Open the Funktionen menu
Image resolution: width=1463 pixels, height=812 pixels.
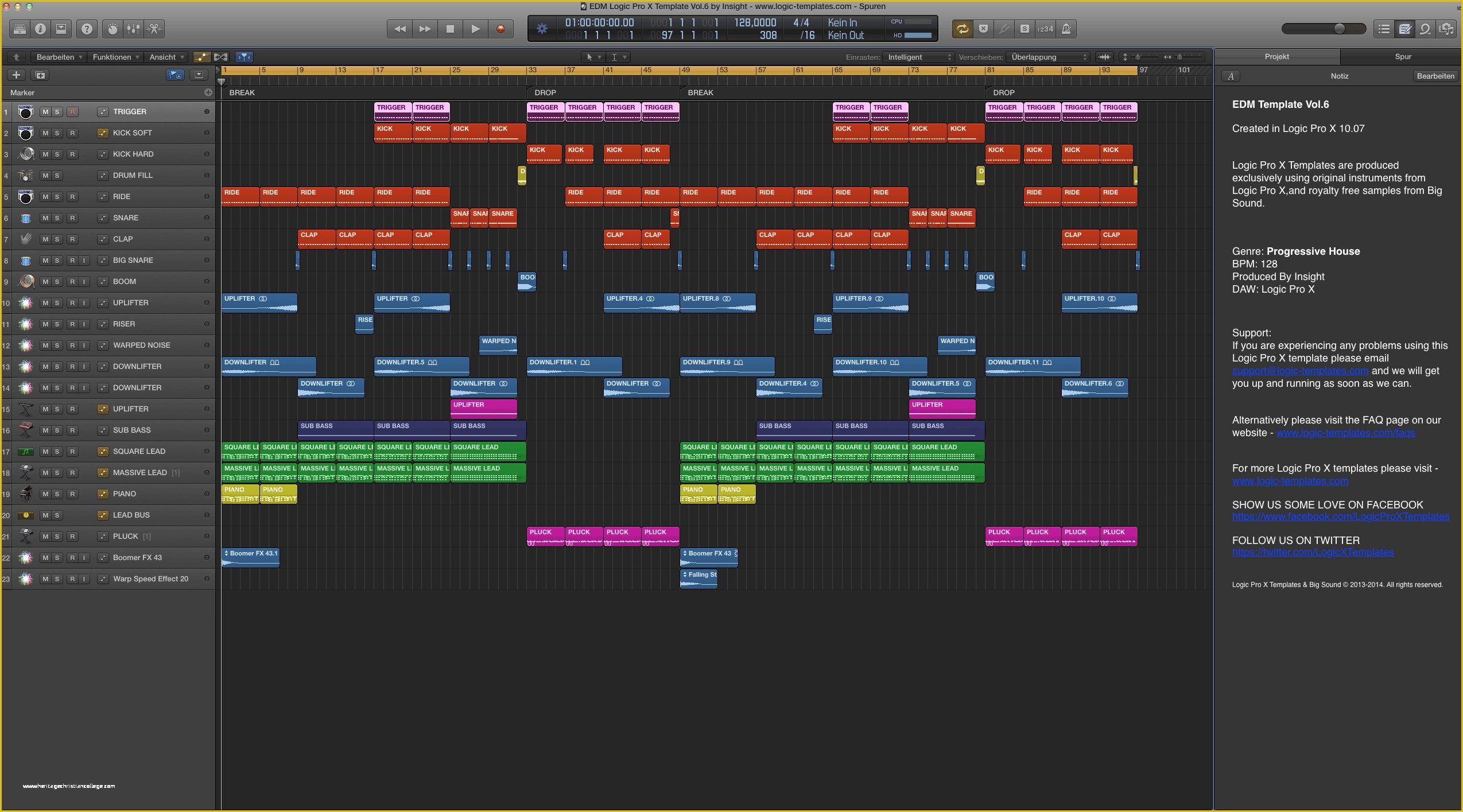[112, 56]
